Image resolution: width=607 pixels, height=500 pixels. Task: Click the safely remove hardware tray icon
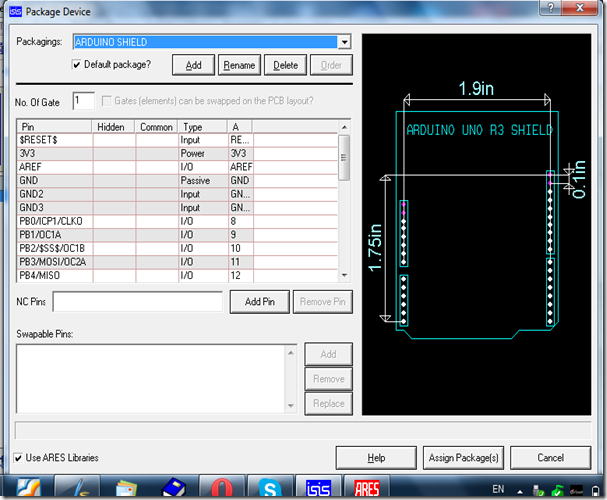point(538,491)
